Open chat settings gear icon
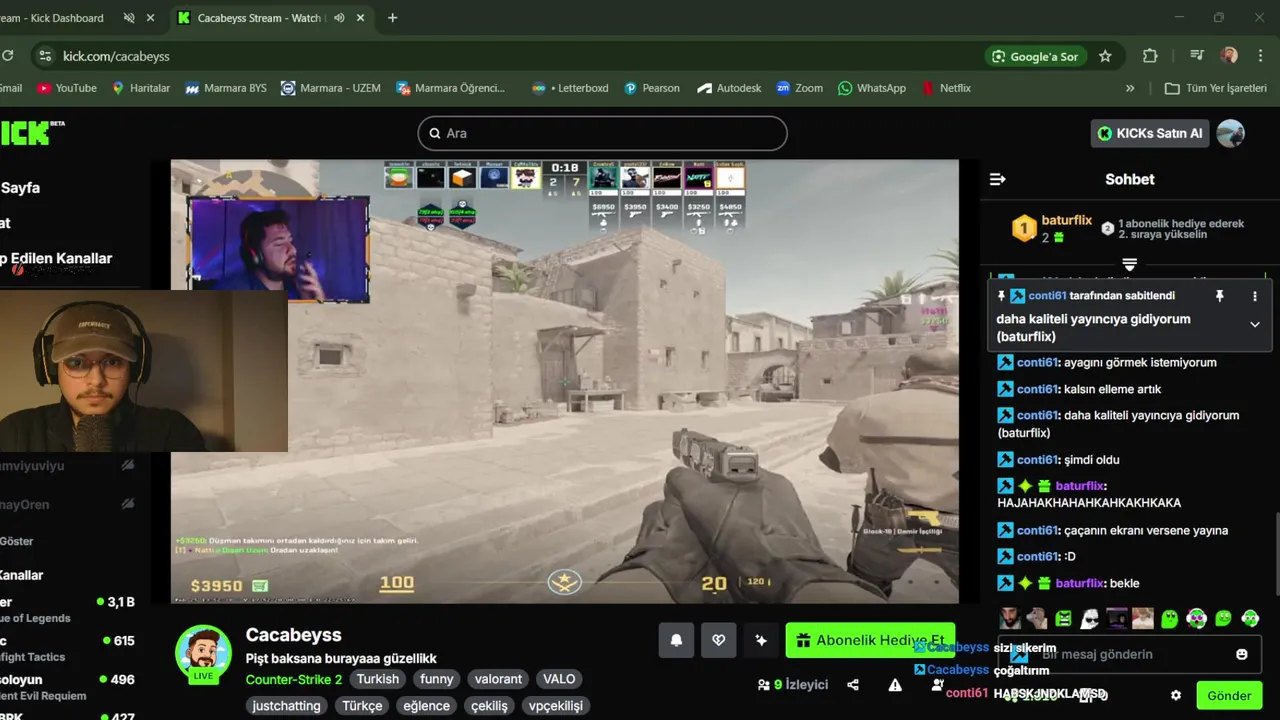 (x=1176, y=695)
